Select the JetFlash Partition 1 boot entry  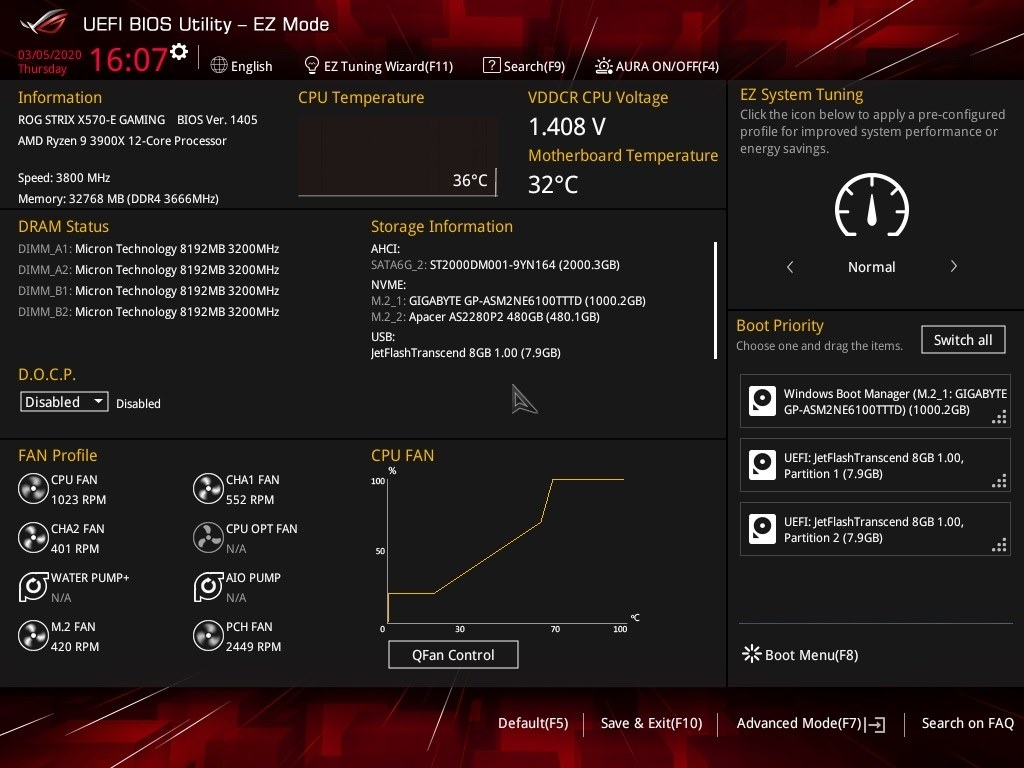point(875,465)
